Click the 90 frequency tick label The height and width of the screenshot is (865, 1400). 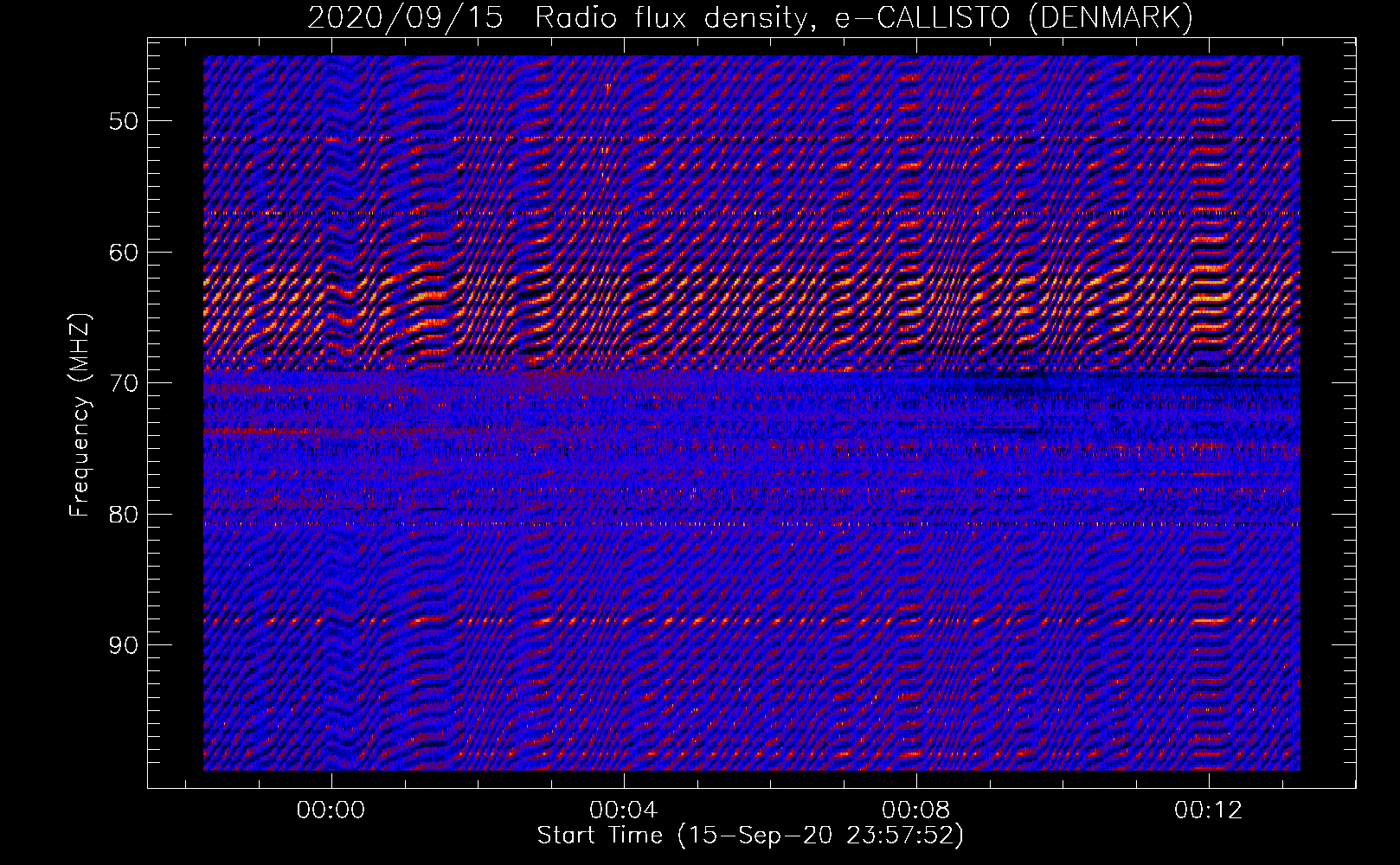pos(123,646)
